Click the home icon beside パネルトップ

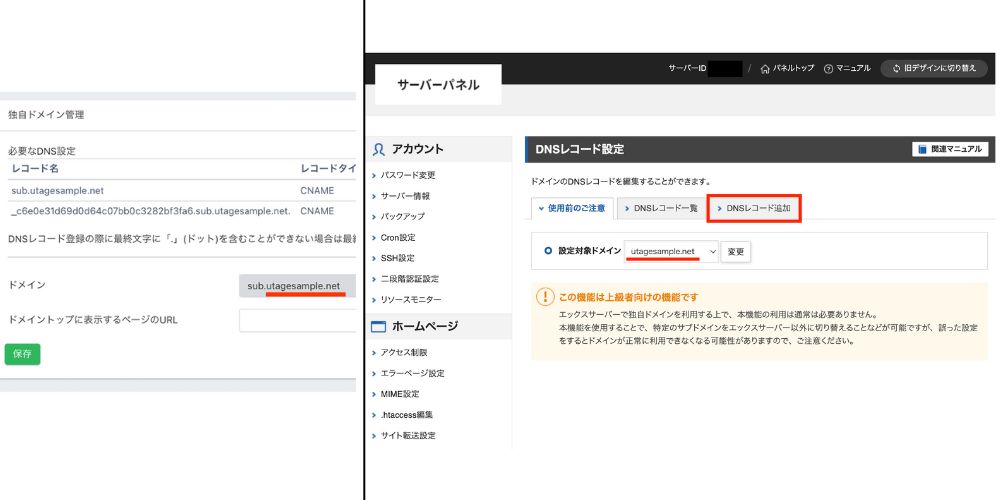[x=765, y=68]
